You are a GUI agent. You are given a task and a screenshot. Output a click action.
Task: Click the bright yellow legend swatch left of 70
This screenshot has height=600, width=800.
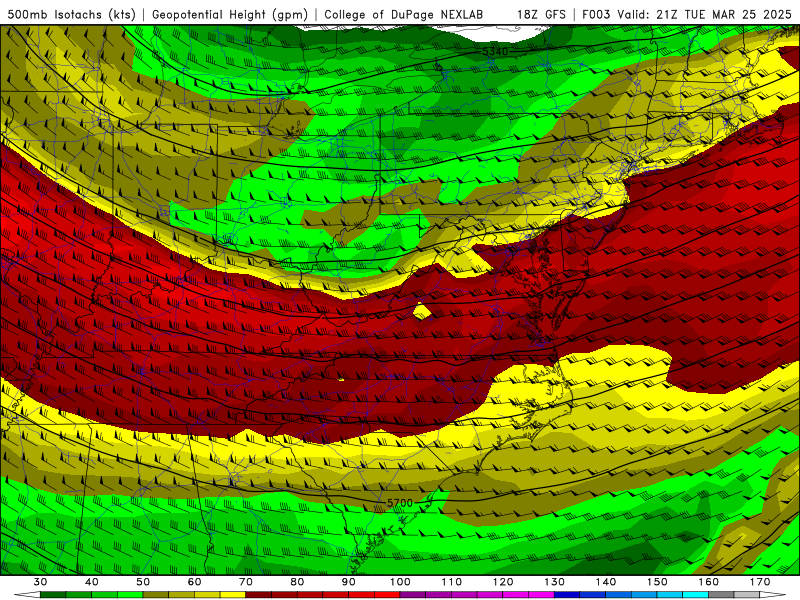click(233, 595)
